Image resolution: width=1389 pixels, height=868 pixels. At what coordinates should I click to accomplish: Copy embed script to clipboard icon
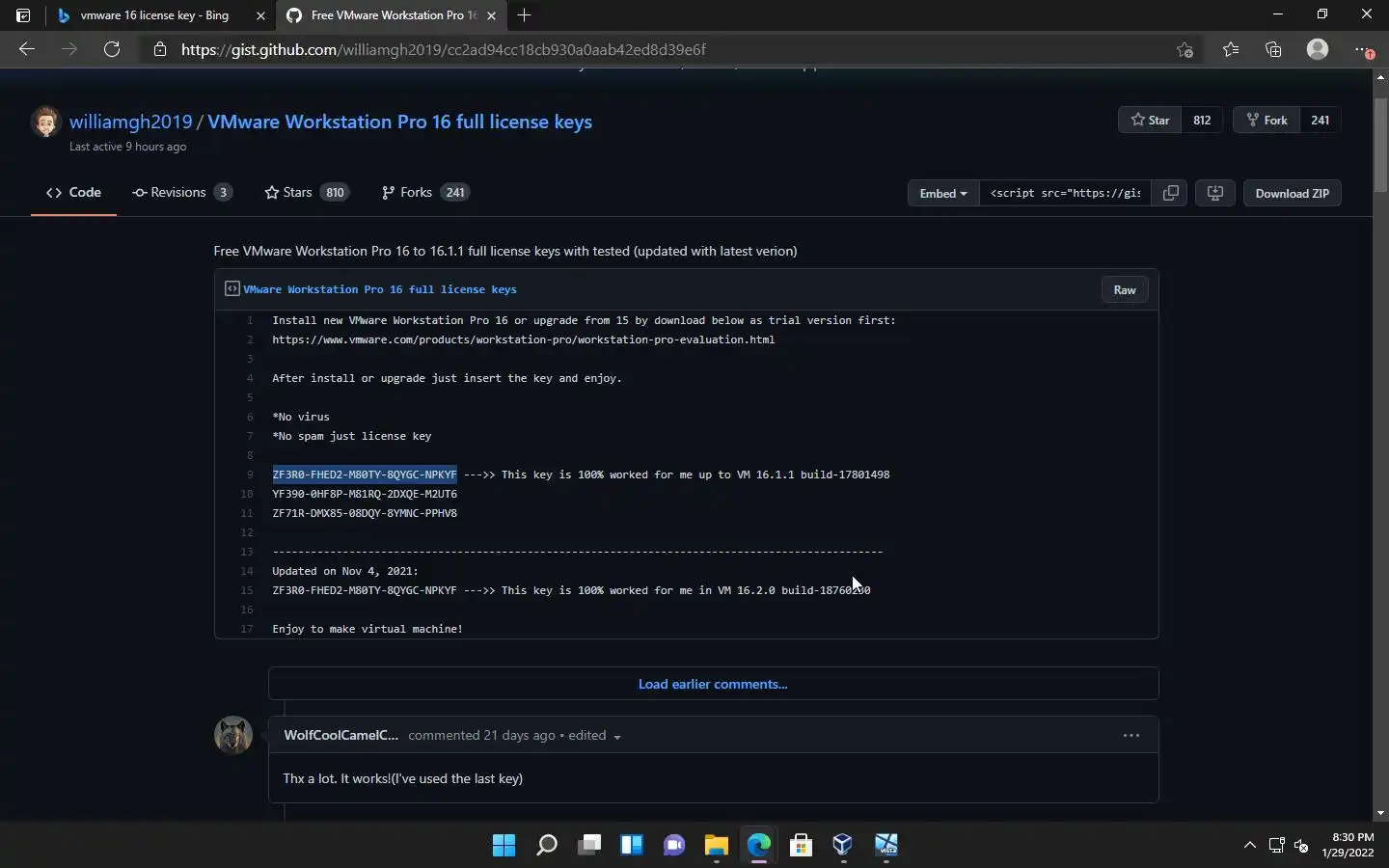click(x=1170, y=193)
